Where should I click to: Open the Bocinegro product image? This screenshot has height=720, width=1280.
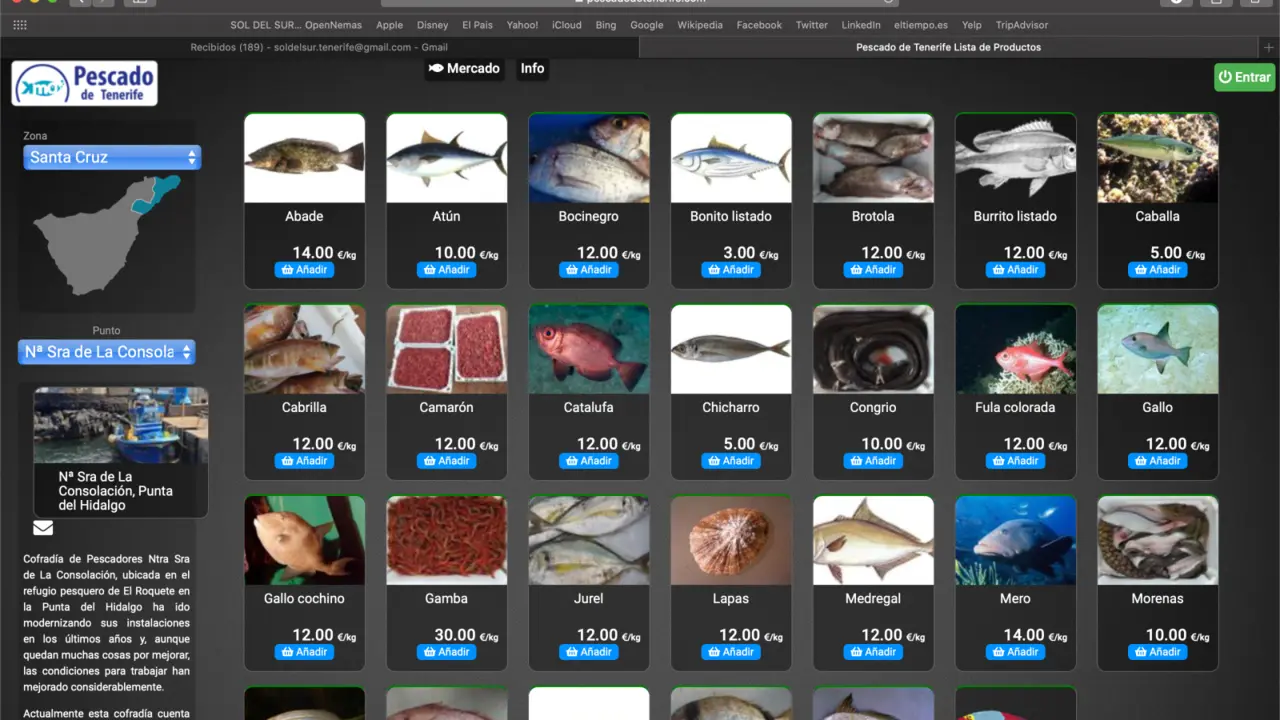click(x=588, y=158)
